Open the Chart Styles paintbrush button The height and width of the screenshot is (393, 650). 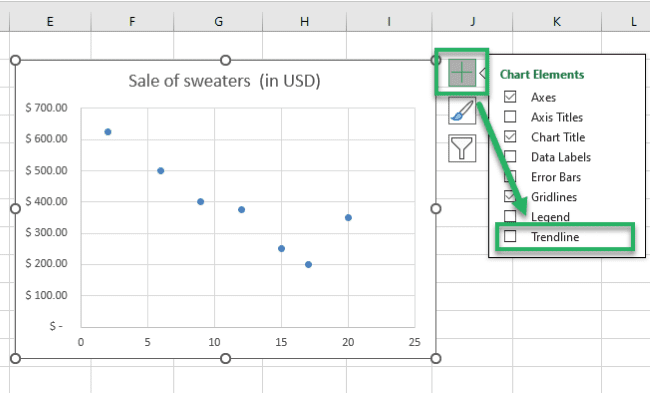tap(462, 111)
